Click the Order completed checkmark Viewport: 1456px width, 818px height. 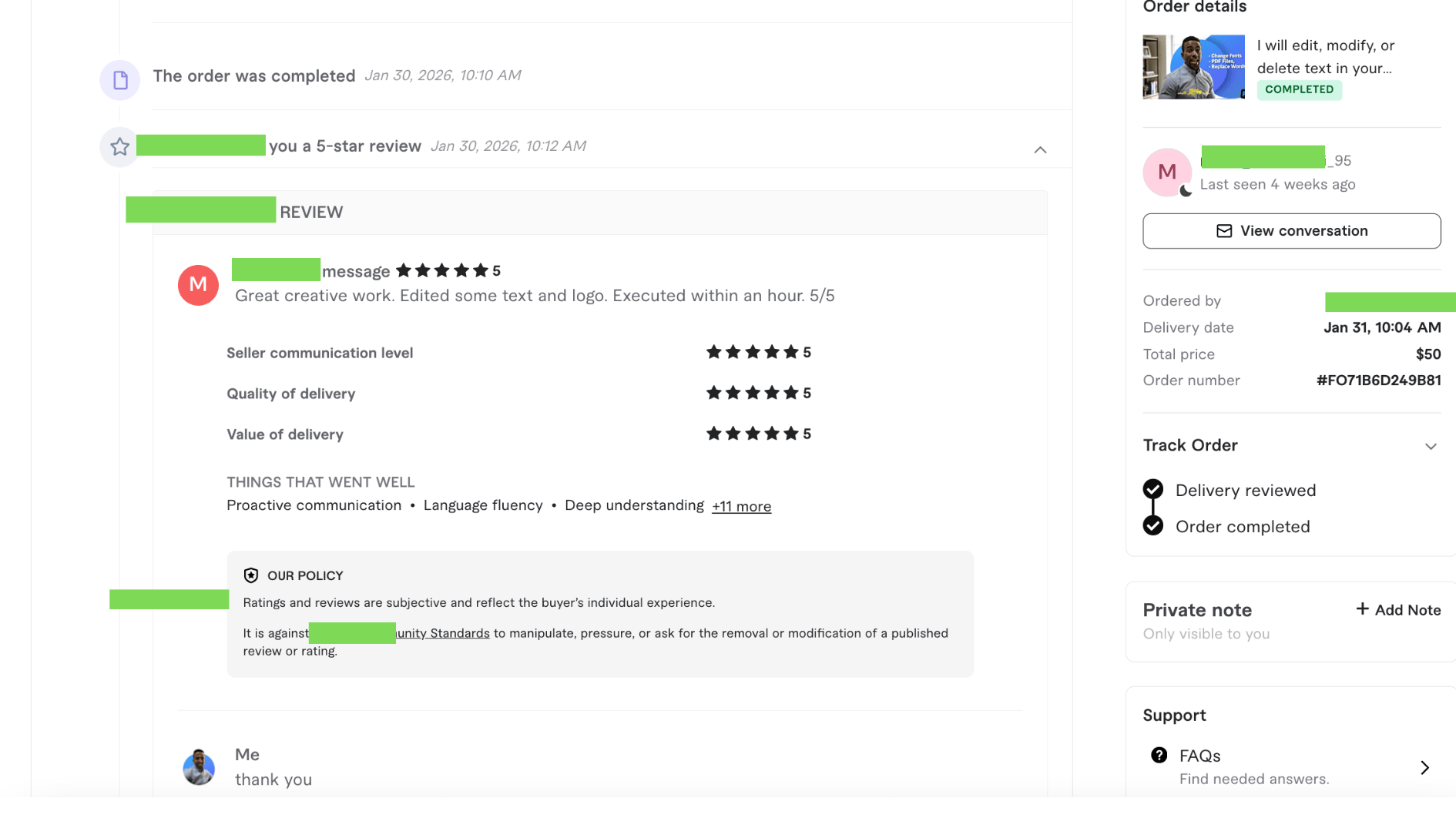pyautogui.click(x=1153, y=526)
